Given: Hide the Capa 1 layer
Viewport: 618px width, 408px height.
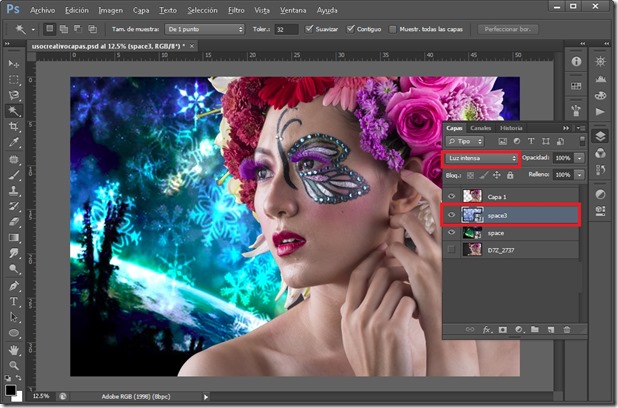Looking at the screenshot, I should click(452, 196).
